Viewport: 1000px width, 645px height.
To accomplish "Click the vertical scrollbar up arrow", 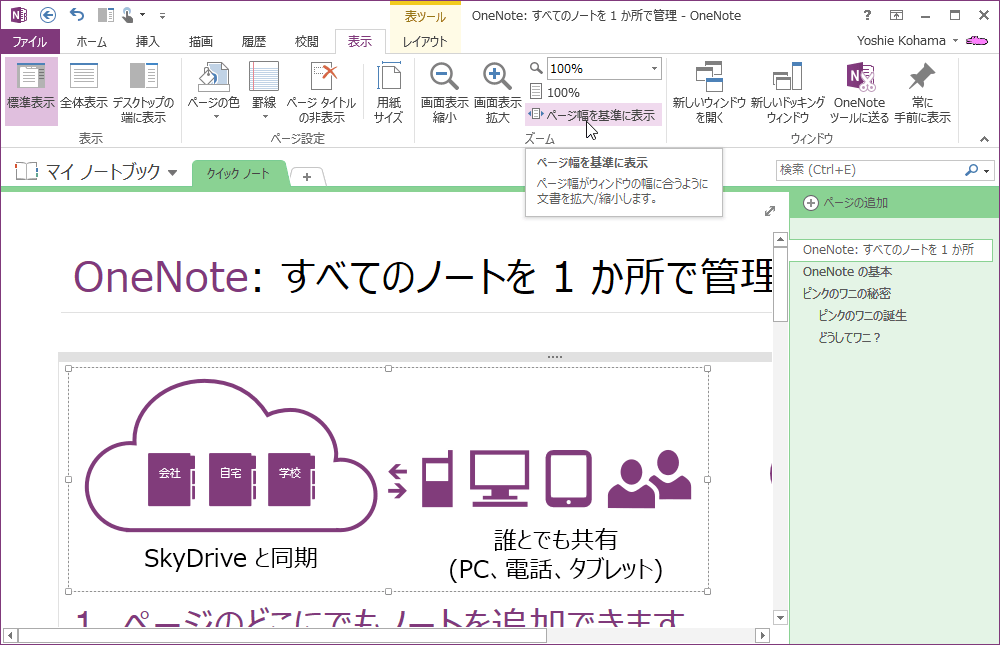I will click(780, 239).
